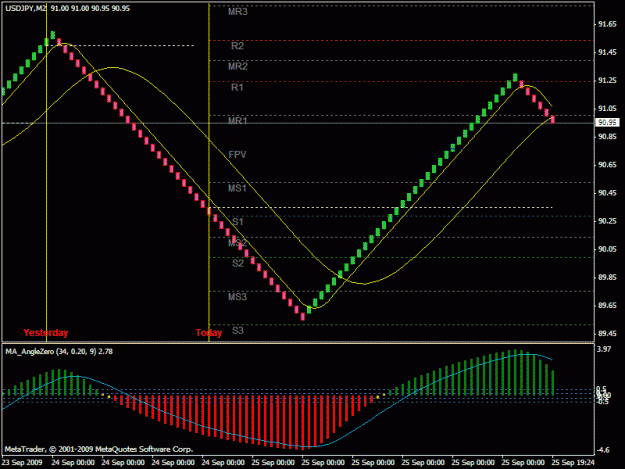Click the 3.97 indicator scale value
The width and height of the screenshot is (625, 469).
point(604,349)
